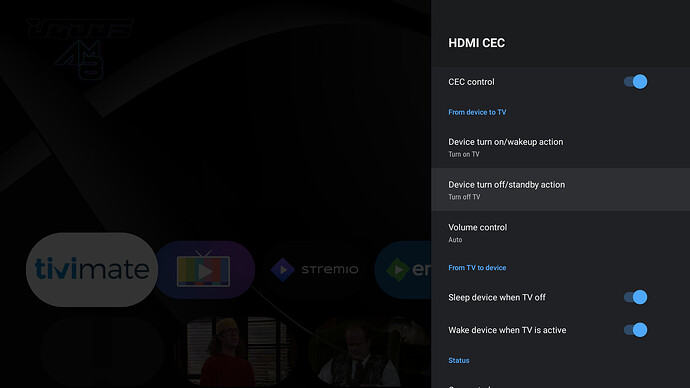Screen dimensions: 690x388
Task: Disable Sleep device when TV off
Action: (x=635, y=297)
